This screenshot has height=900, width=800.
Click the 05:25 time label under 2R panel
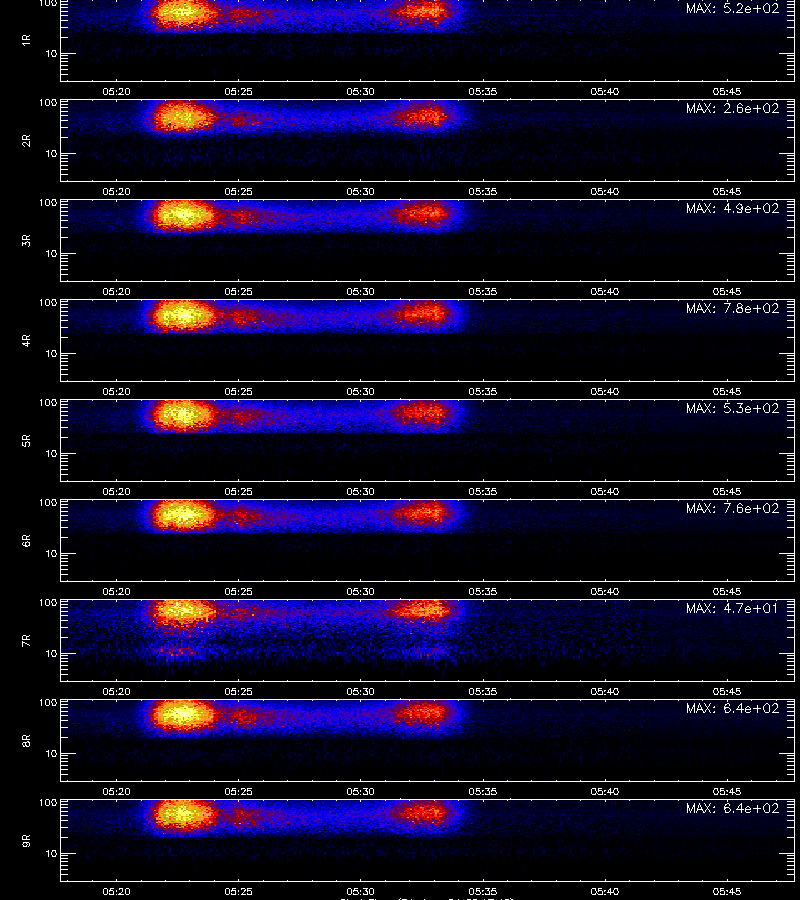pyautogui.click(x=238, y=191)
